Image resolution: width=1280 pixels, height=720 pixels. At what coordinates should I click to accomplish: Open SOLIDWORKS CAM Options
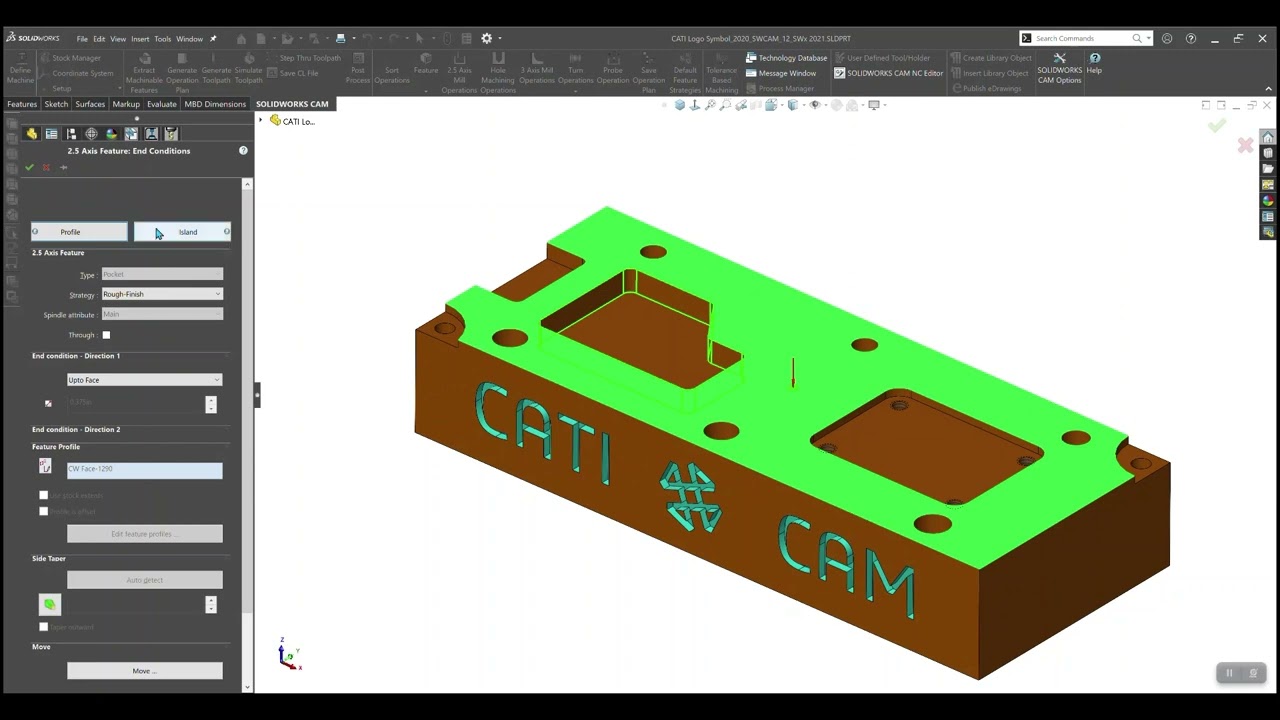pyautogui.click(x=1059, y=68)
